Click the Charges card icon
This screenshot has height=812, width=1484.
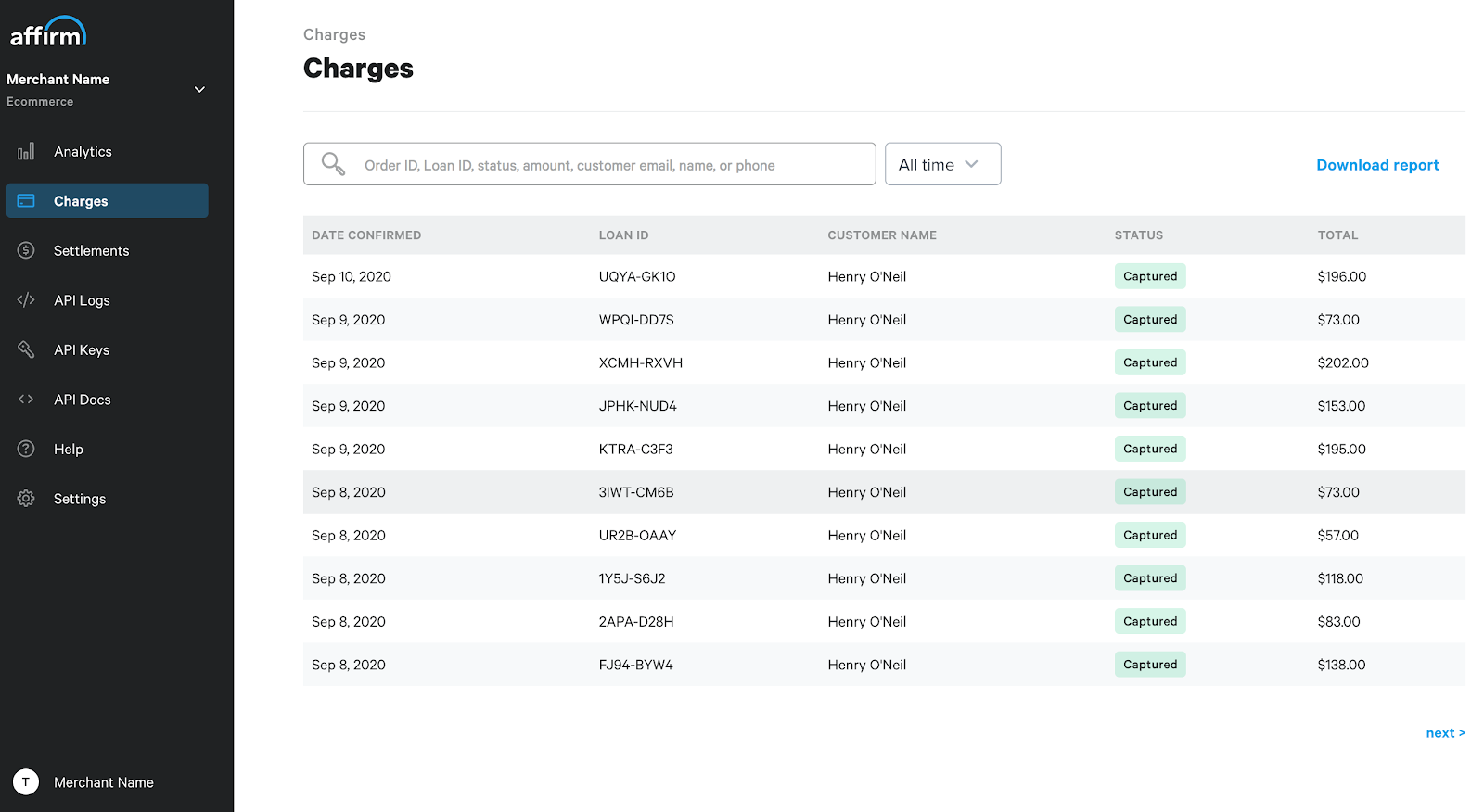point(26,200)
